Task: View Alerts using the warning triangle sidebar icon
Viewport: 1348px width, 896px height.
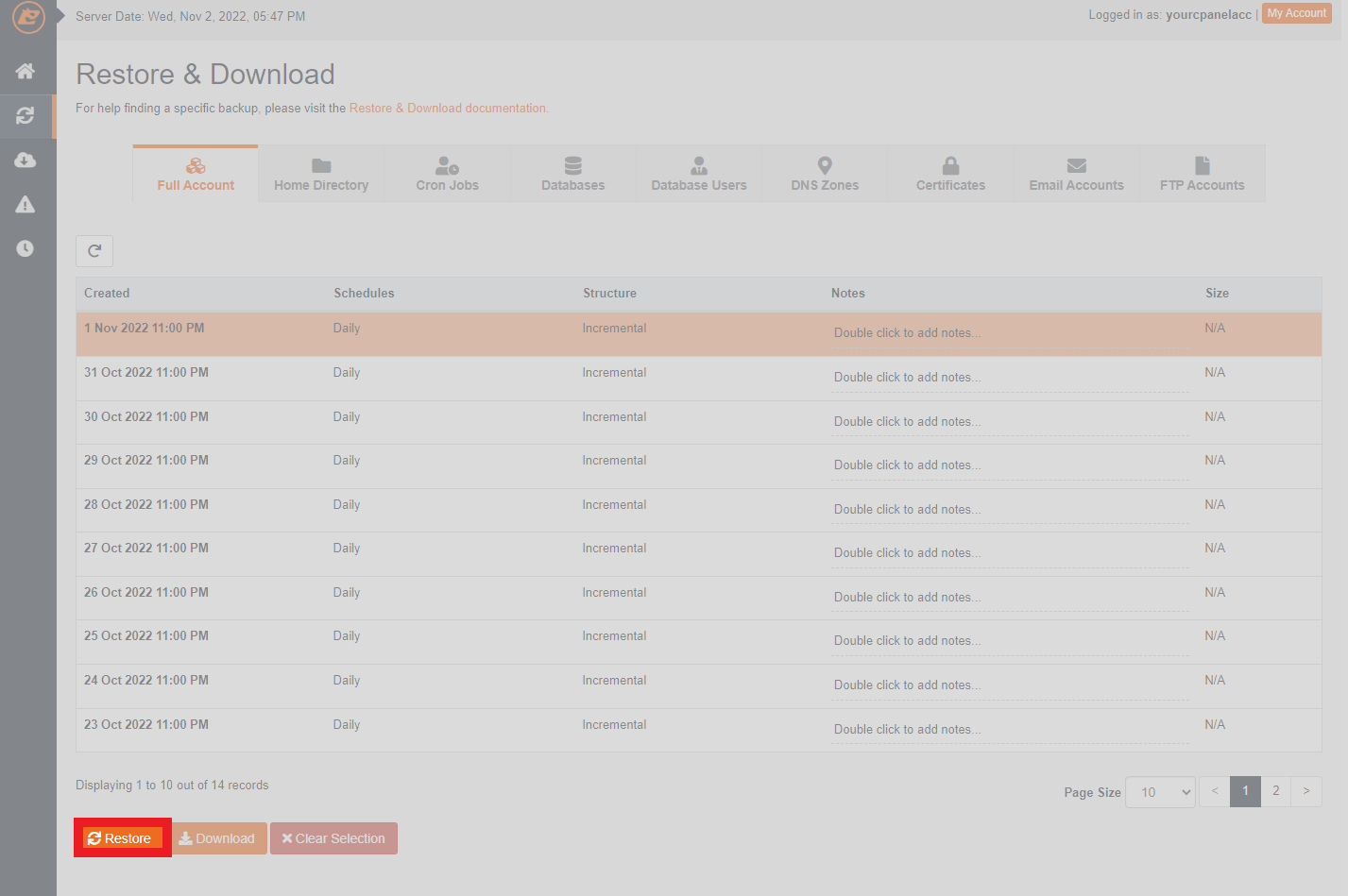Action: point(27,204)
